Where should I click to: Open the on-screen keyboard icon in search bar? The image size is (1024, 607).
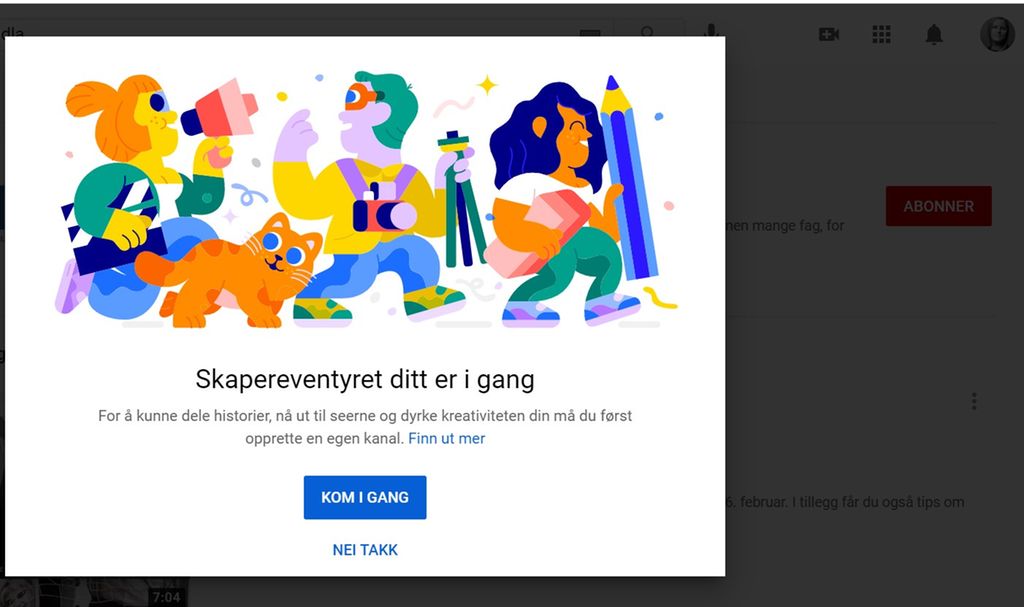point(590,33)
